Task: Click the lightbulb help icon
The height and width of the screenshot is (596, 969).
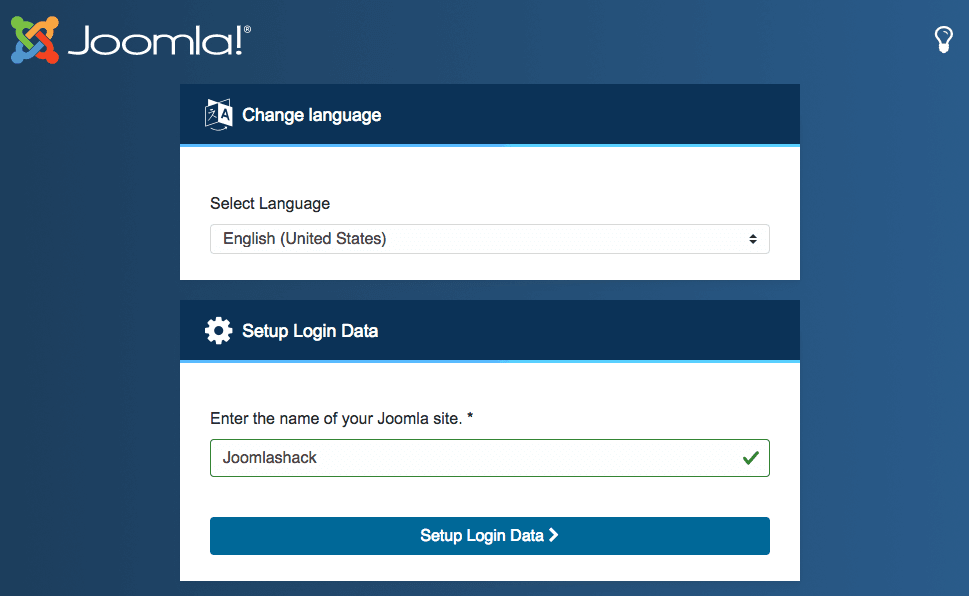Action: 943,40
